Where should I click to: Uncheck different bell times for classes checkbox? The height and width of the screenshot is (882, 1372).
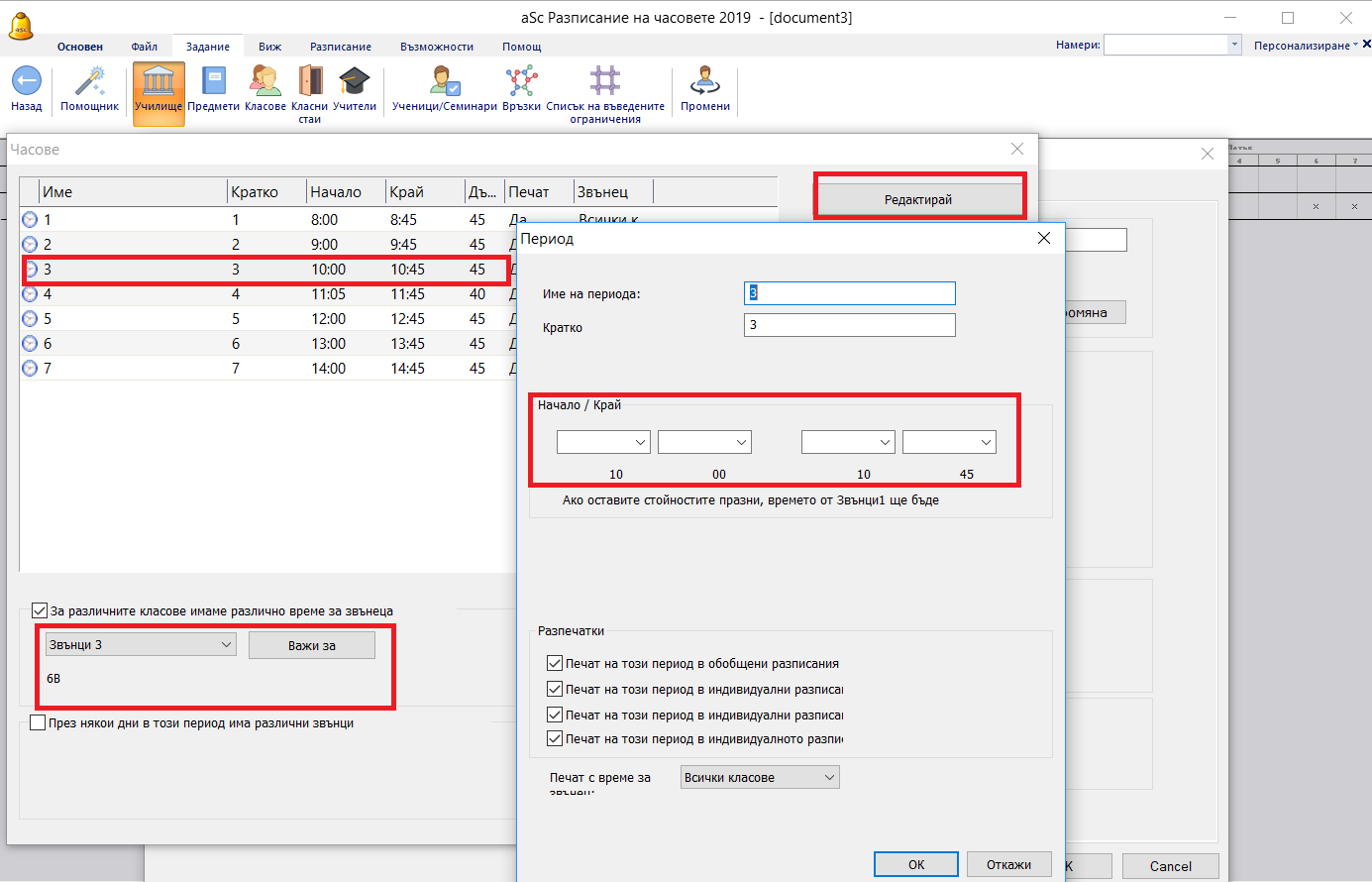click(x=40, y=611)
